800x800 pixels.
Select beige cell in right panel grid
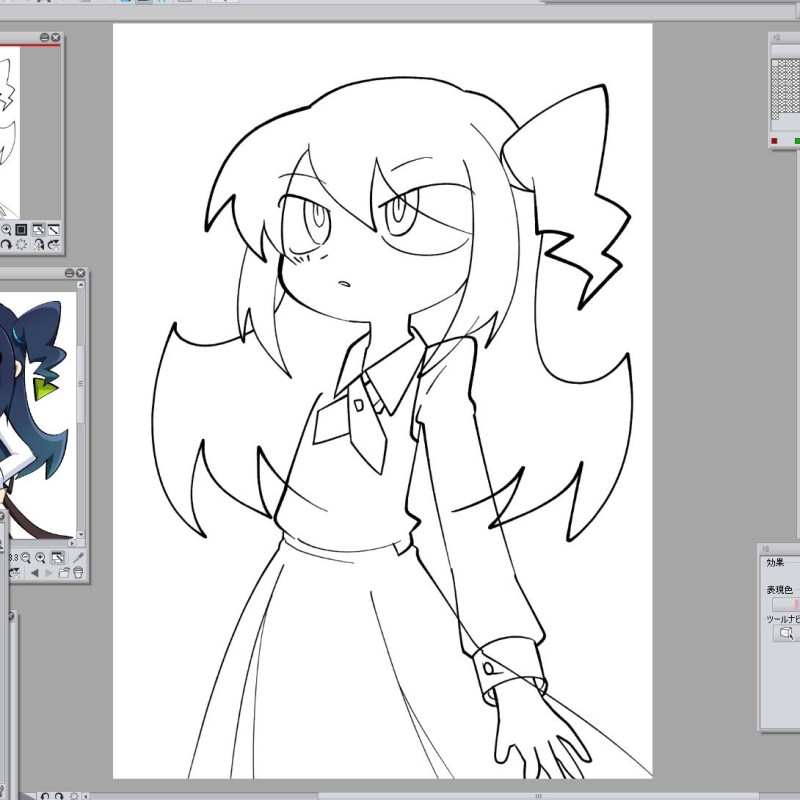click(x=775, y=63)
